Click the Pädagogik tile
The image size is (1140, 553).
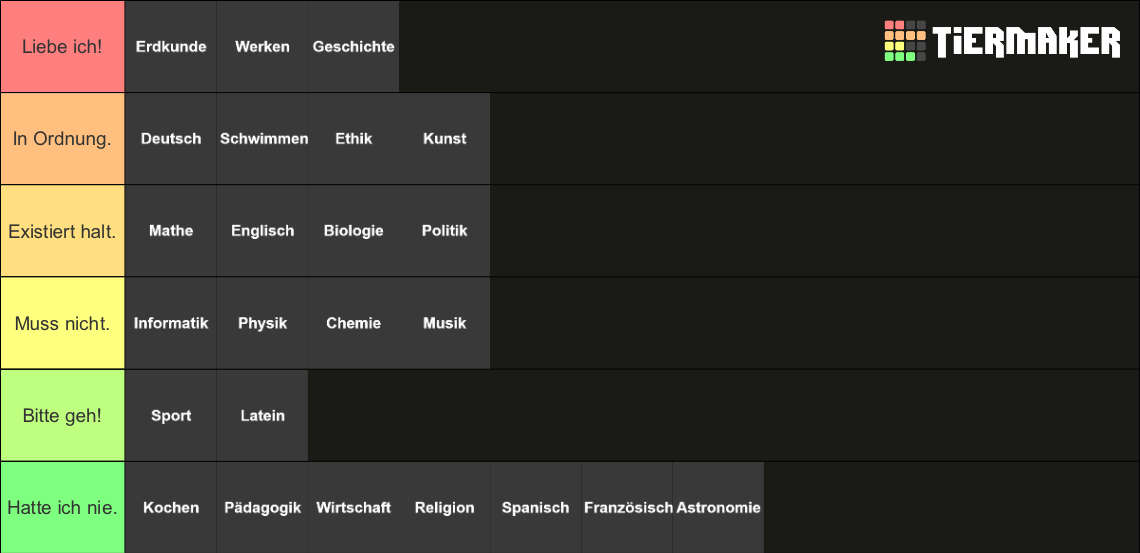pos(262,507)
